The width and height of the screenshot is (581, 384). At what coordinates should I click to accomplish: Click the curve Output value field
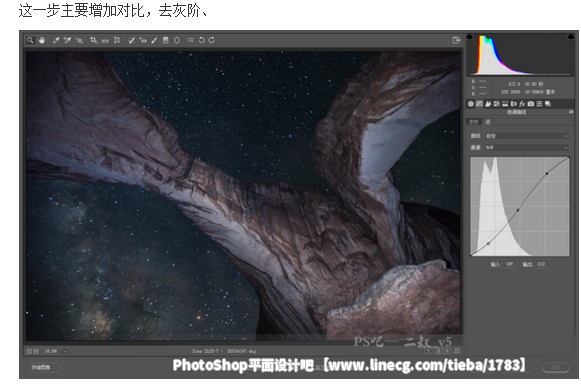pos(542,265)
